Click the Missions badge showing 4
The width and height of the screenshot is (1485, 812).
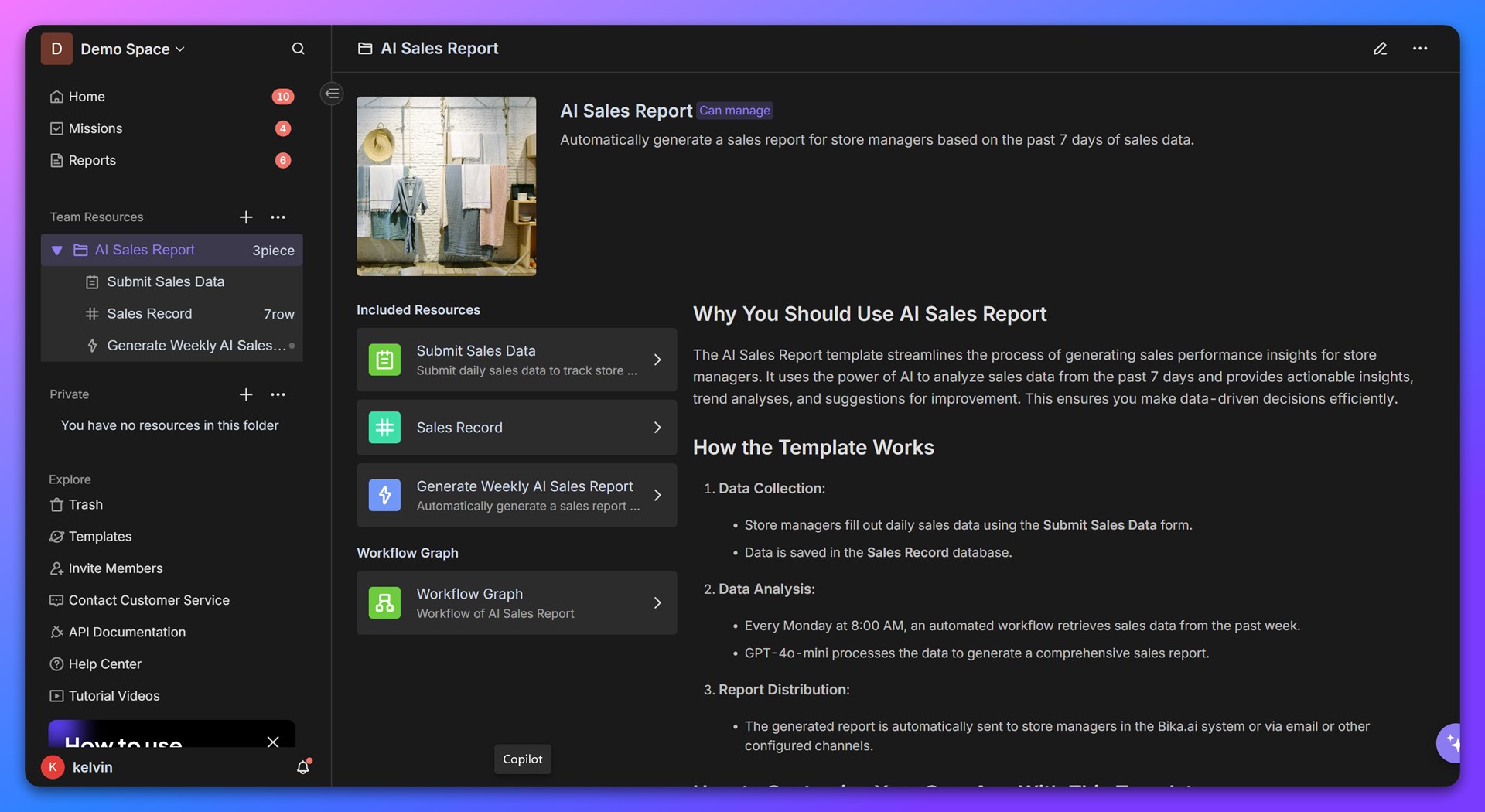point(283,128)
